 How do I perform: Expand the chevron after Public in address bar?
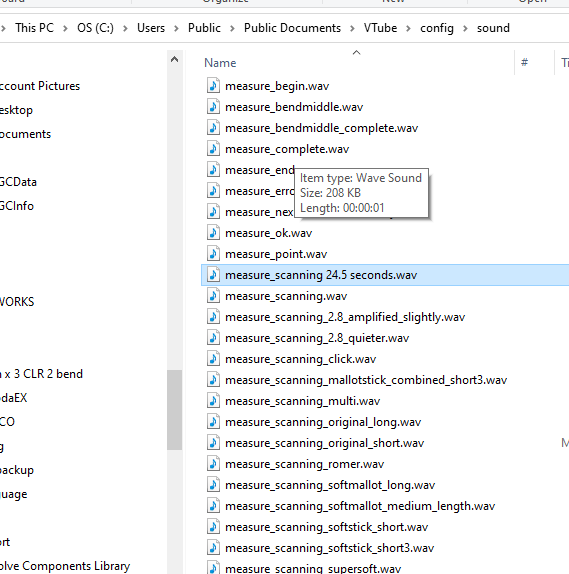pos(232,28)
